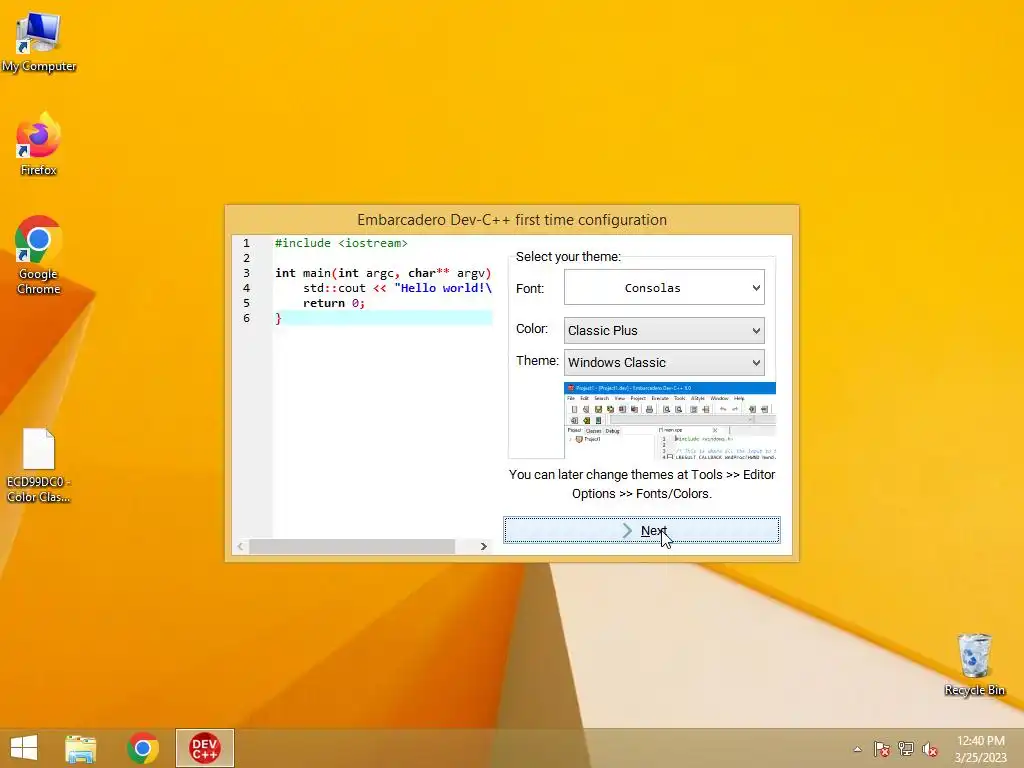The width and height of the screenshot is (1024, 768).
Task: Click the Next button
Action: pos(641,530)
